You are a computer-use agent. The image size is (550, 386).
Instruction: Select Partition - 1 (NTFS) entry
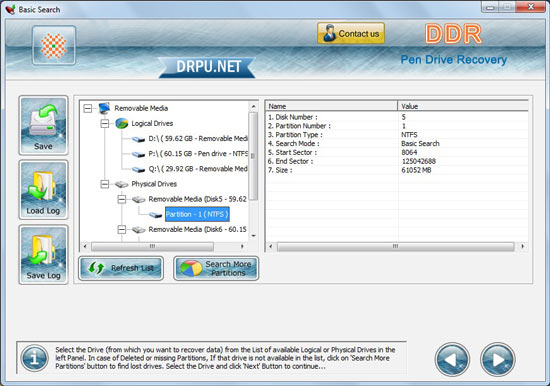pos(197,214)
